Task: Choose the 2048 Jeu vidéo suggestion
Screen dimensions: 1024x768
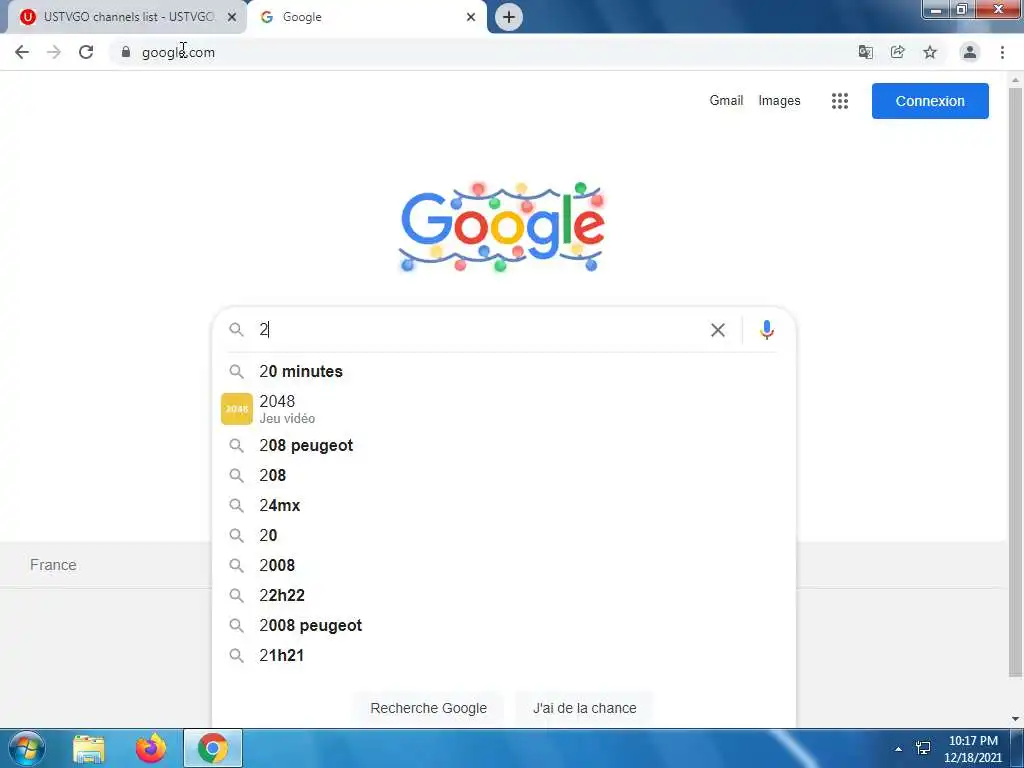Action: pos(504,409)
